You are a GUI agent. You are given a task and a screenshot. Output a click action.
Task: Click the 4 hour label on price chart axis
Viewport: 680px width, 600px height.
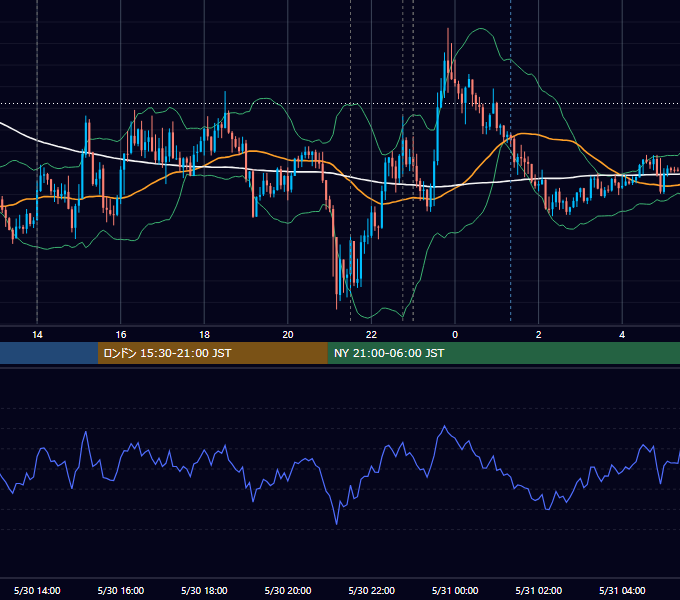pos(622,335)
